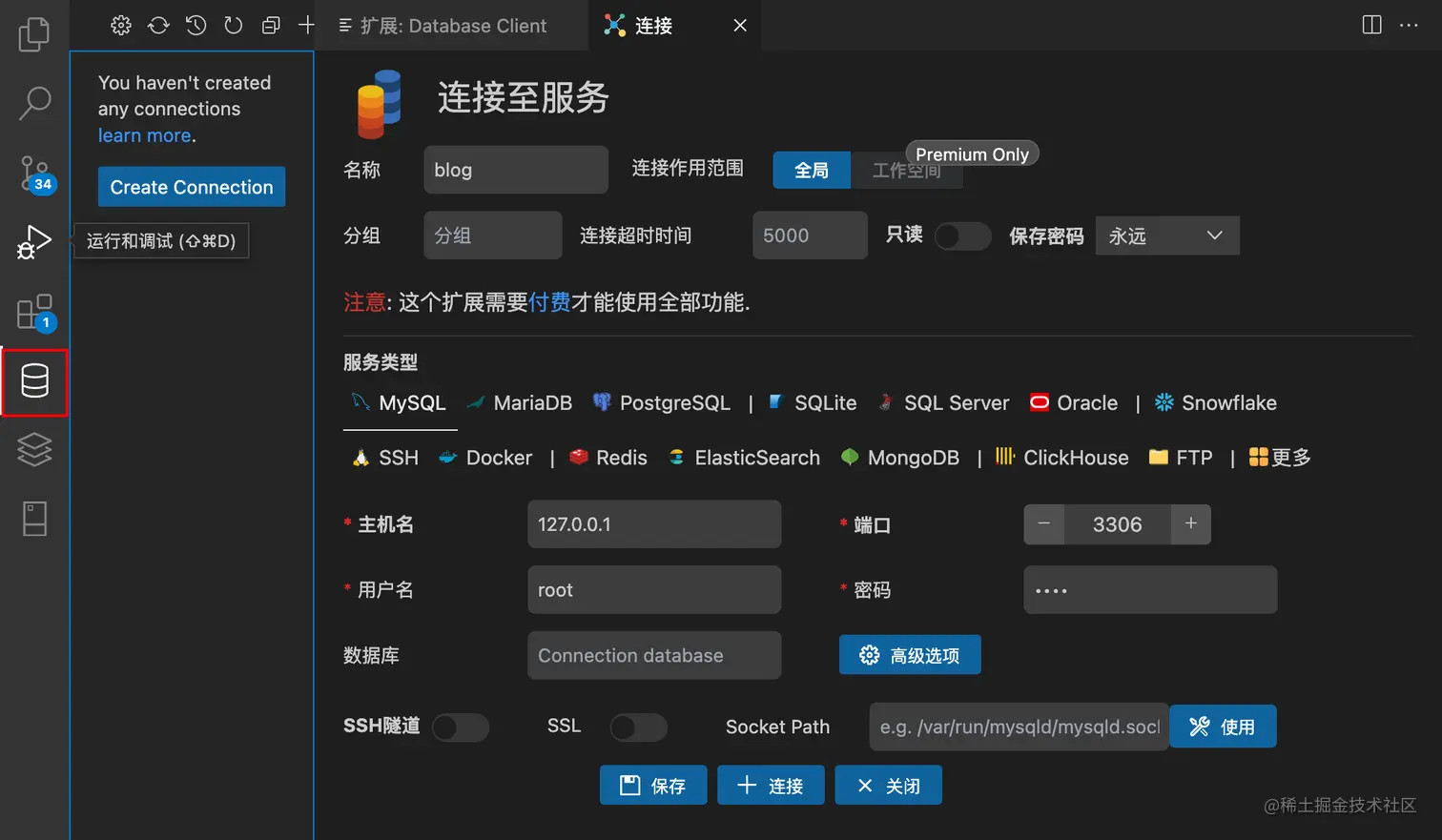Save the connection with 保存
The image size is (1442, 840).
tap(653, 786)
